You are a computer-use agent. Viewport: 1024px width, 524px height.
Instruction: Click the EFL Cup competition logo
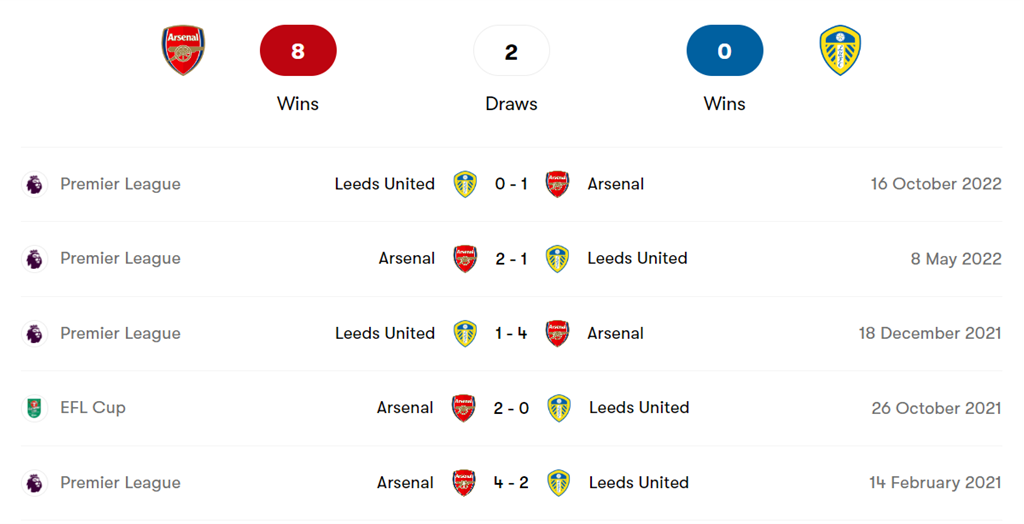coord(35,408)
